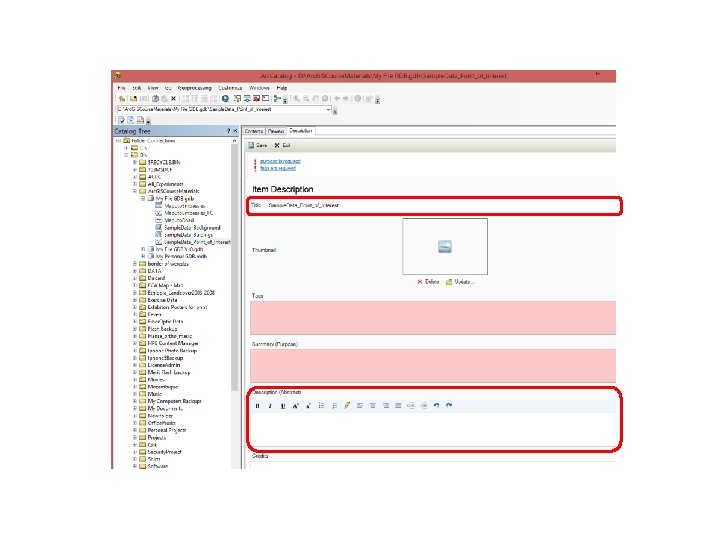Collapse the Folder Connections node
The height and width of the screenshot is (540, 720).
point(119,141)
